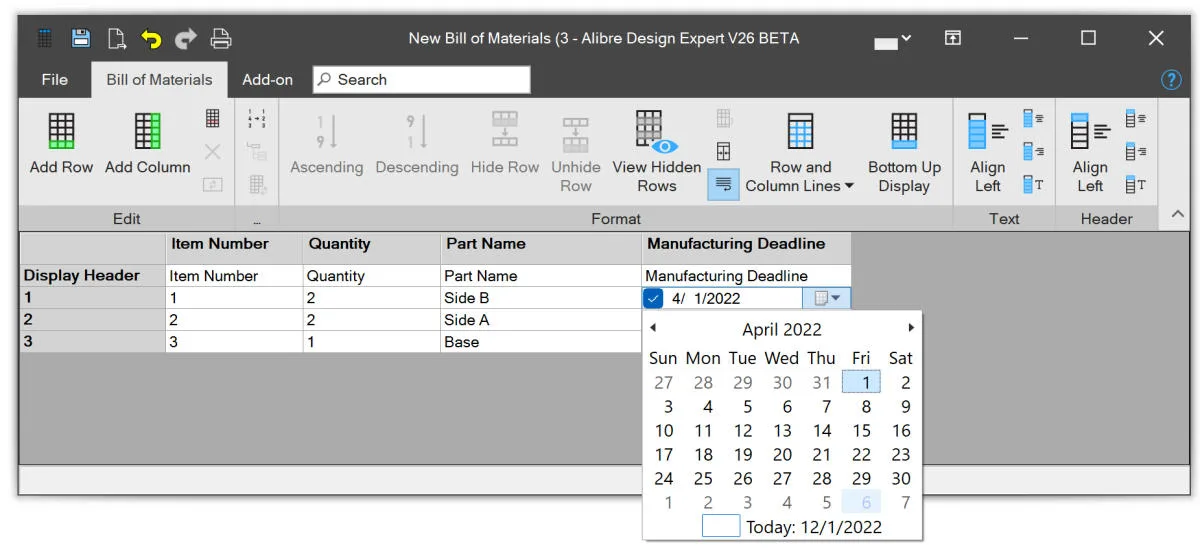The image size is (1200, 550).
Task: Select the Side B part name cell
Action: 541,298
